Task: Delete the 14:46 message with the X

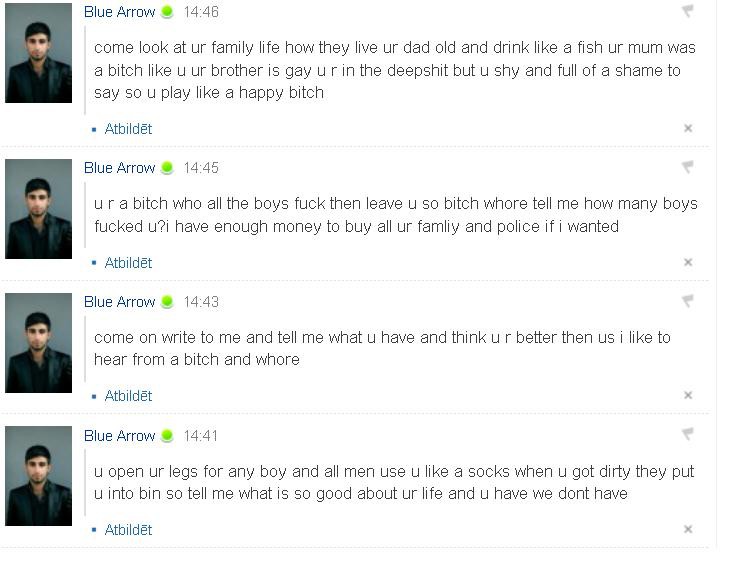Action: (x=688, y=128)
